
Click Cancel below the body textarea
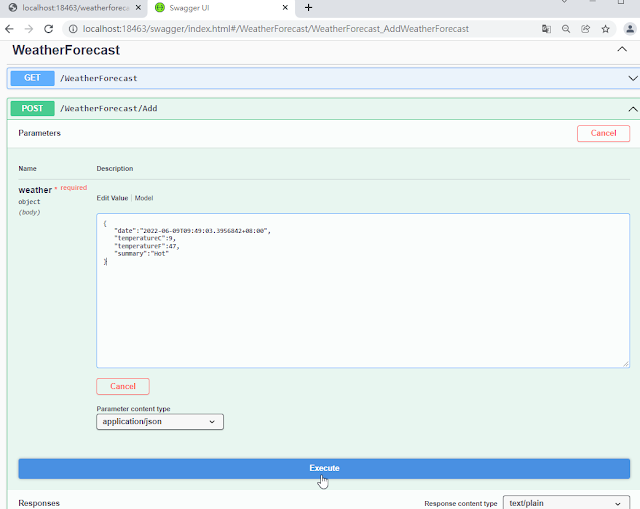coord(123,387)
